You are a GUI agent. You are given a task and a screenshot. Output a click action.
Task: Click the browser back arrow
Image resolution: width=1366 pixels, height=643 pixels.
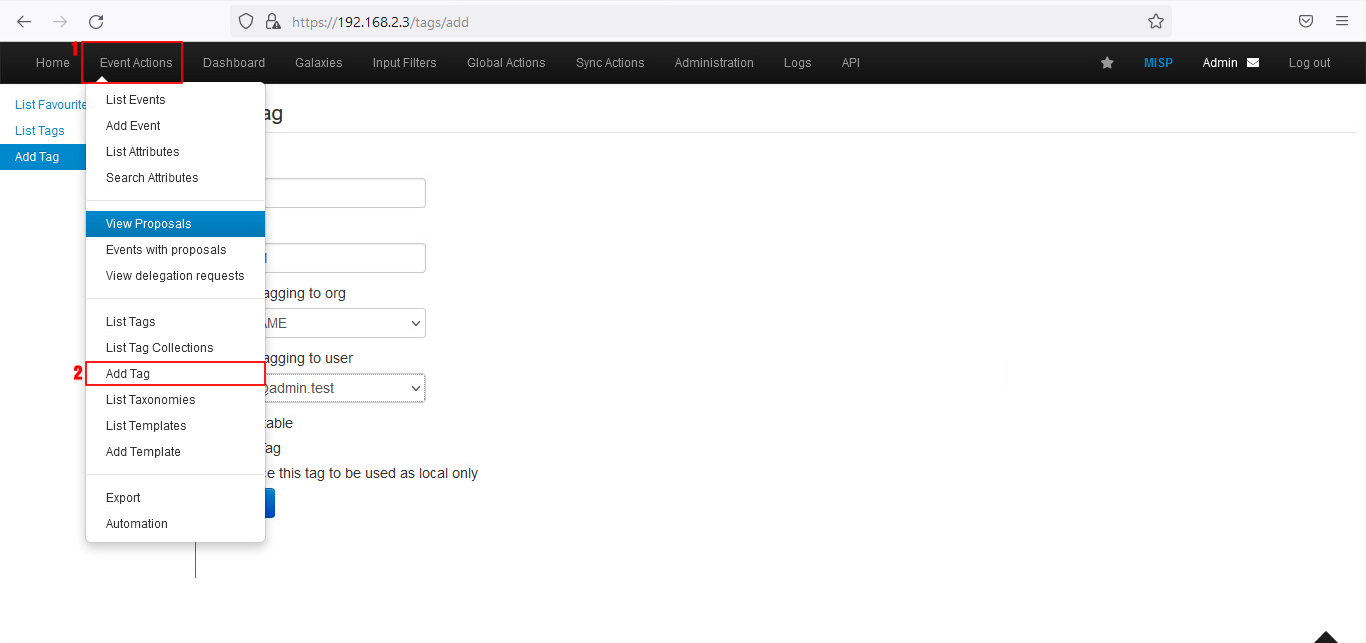24,21
